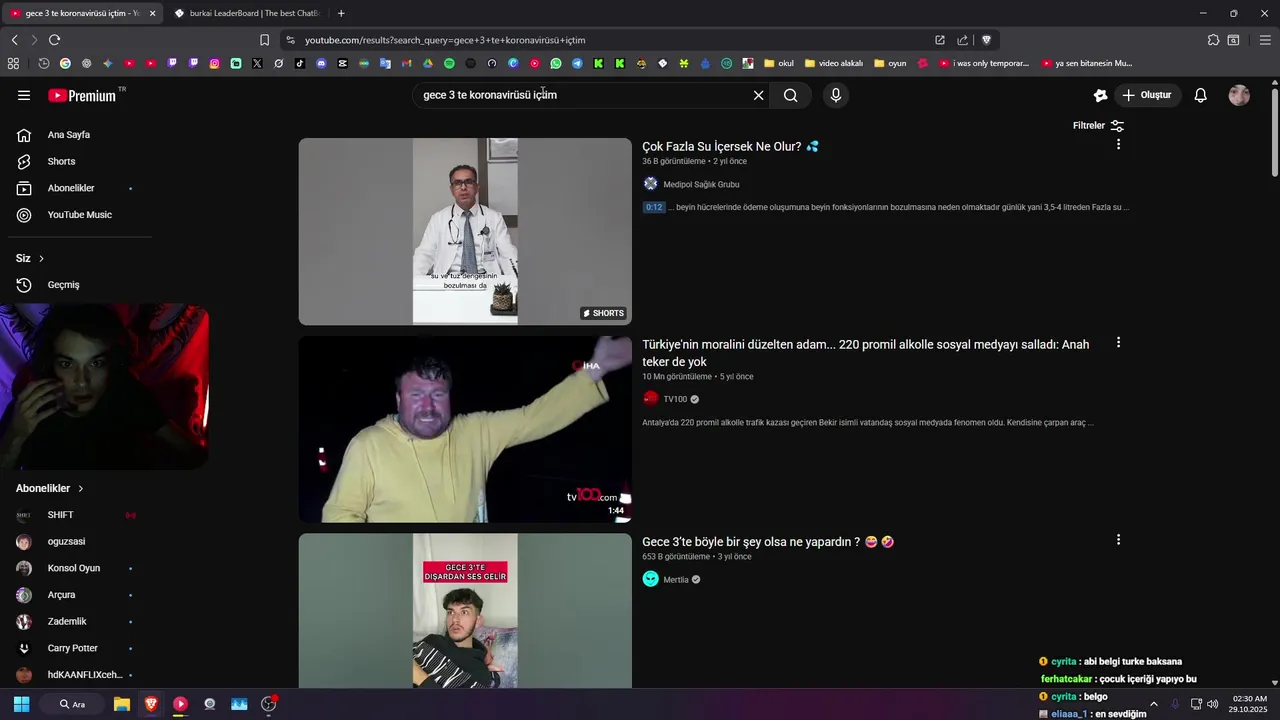Screen dimensions: 1280x720
Task: Open more options for Gece 3'te video
Action: click(1118, 539)
